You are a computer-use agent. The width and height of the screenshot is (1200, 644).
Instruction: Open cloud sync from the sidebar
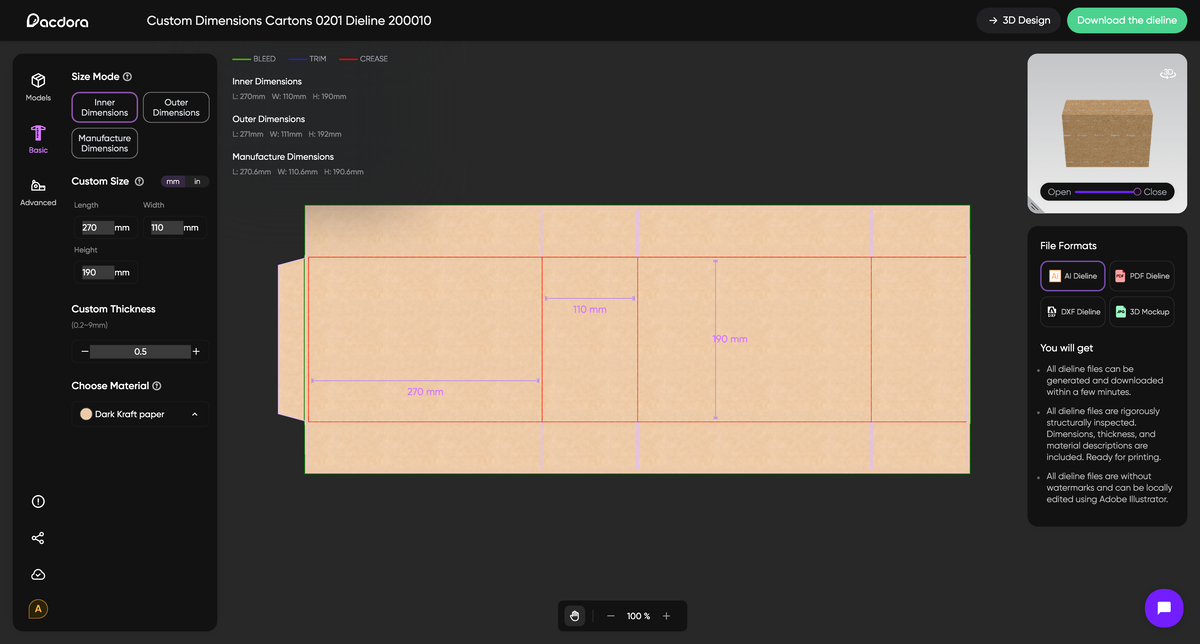point(37,574)
